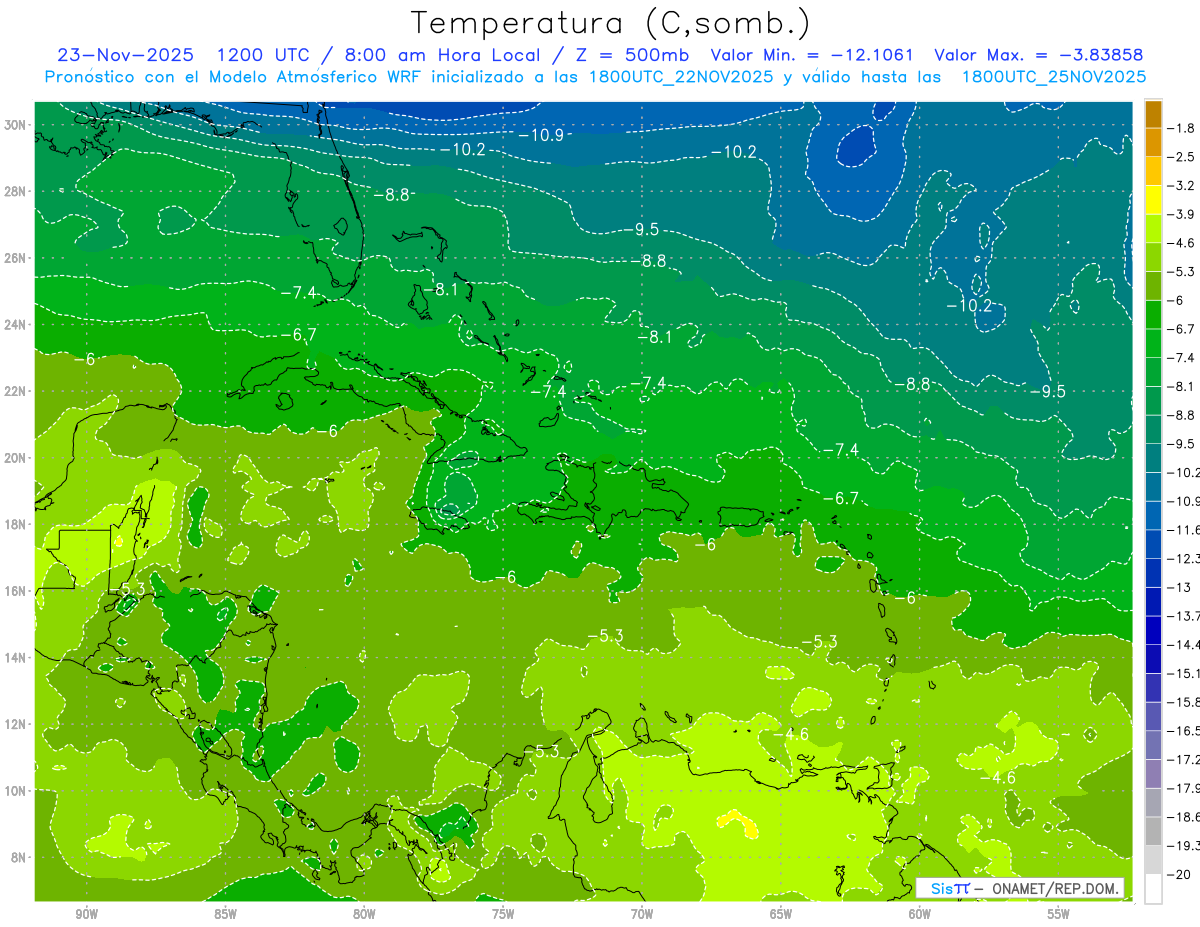Click the title 'Temperatura (C,somb.)'
Image resolution: width=1200 pixels, height=927 pixels.
[611, 24]
